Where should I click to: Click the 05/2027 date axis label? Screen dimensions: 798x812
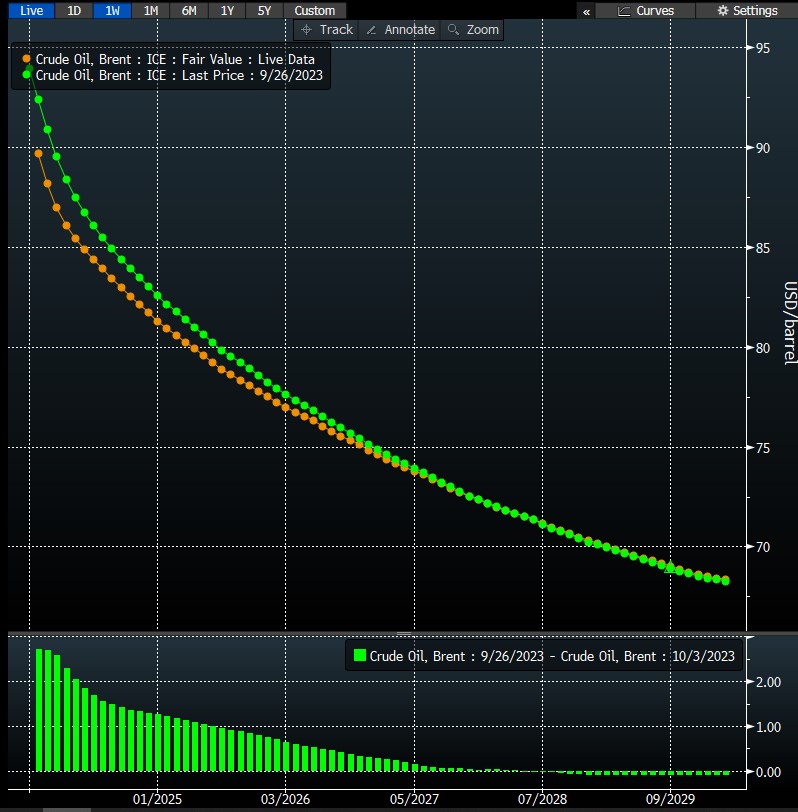coord(414,799)
